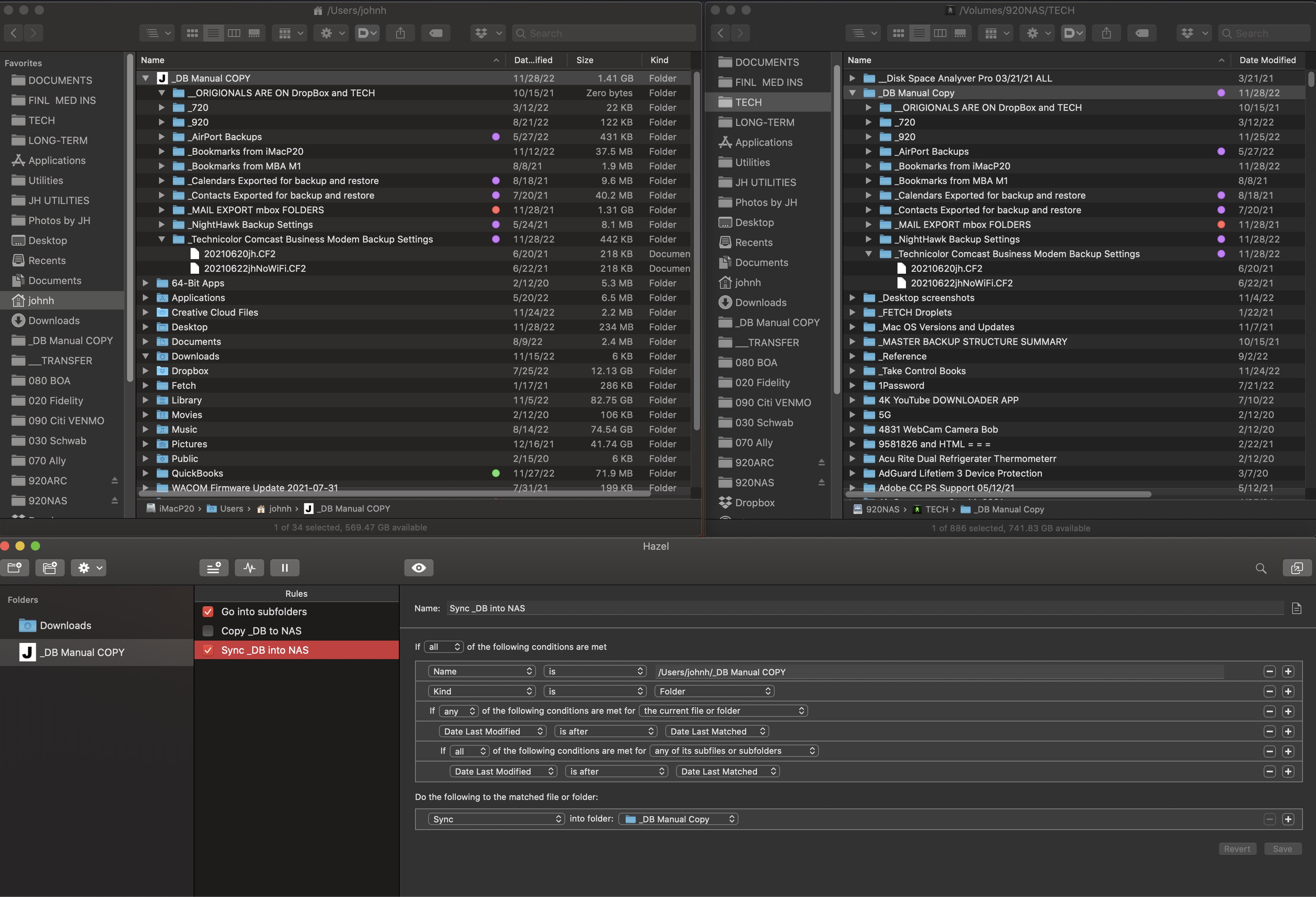Uncheck the Go into subfolders rule
This screenshot has height=897, width=1316.
208,612
